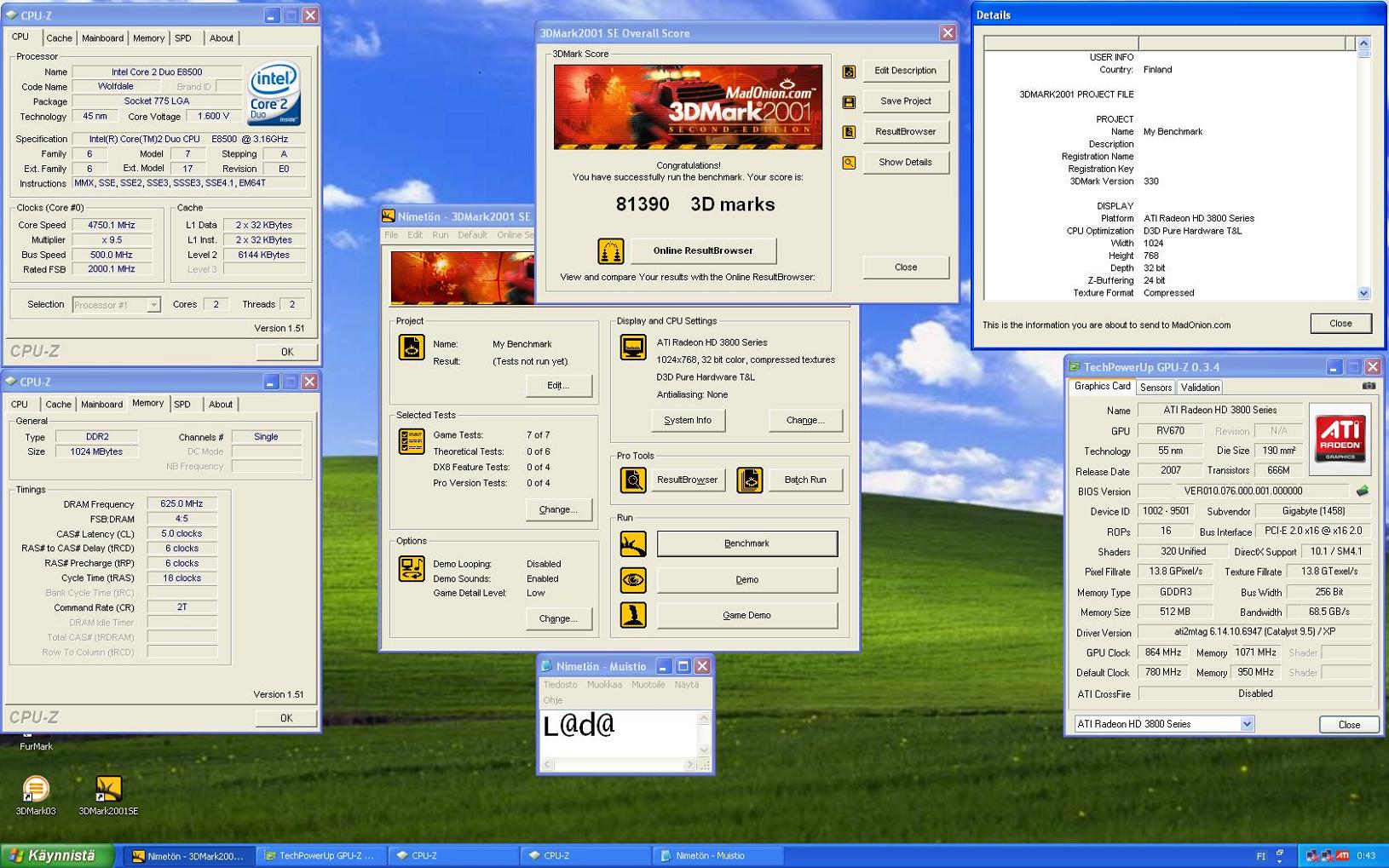Switch to the Mainboard tab in top CPU-Z
This screenshot has height=868, width=1389.
tap(103, 38)
